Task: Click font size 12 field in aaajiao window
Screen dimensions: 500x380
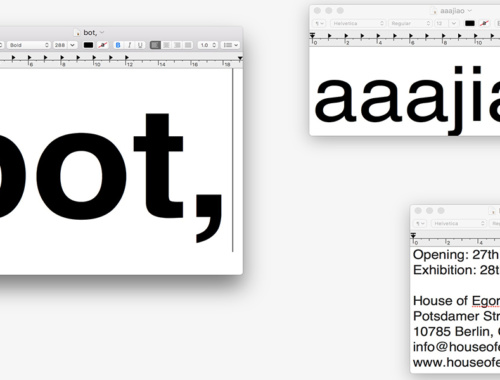Action: 440,23
